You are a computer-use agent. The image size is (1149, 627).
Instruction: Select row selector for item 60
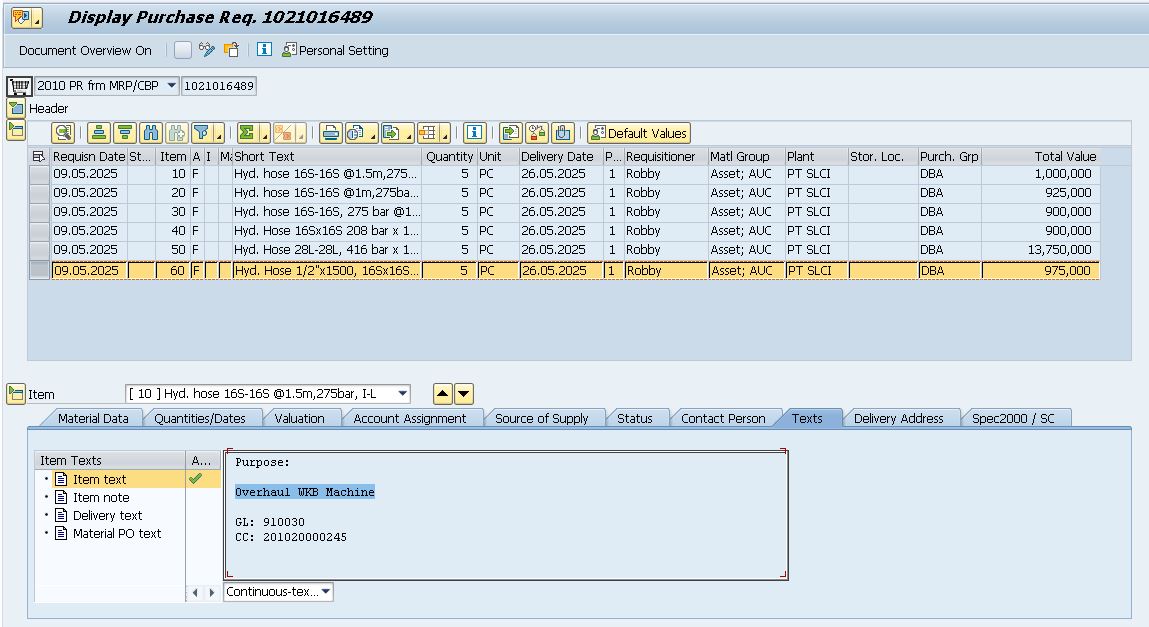39,270
